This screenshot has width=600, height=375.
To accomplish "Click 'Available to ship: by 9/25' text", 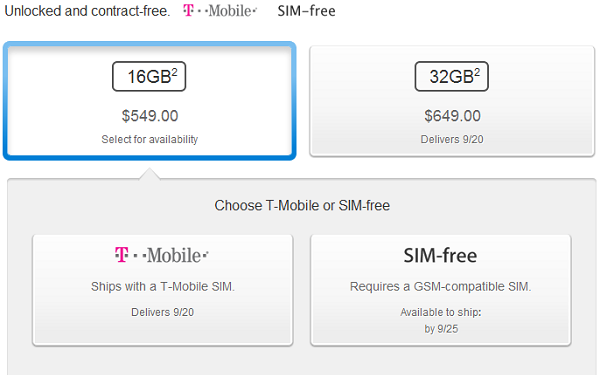I will point(441,320).
